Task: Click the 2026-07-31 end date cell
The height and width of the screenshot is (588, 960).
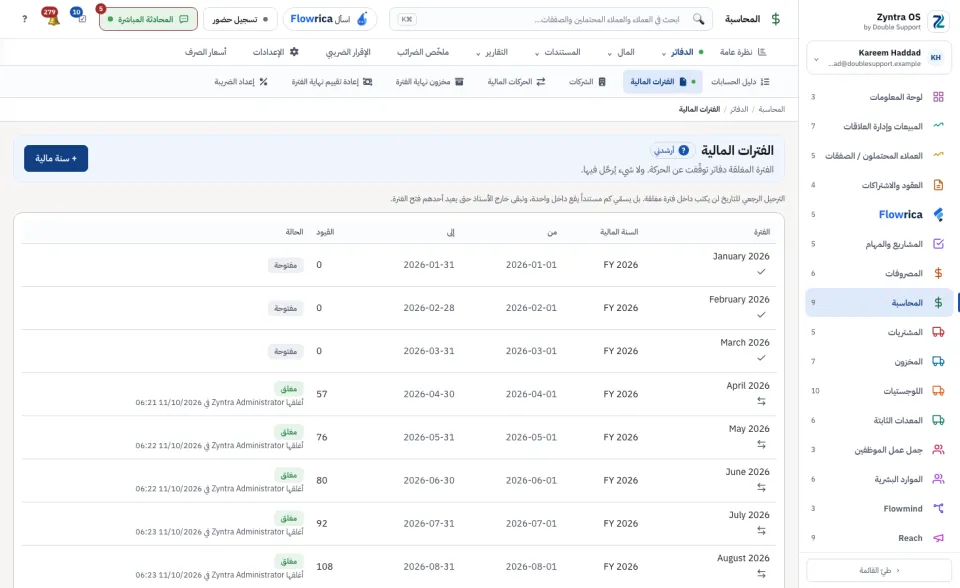Action: (429, 524)
